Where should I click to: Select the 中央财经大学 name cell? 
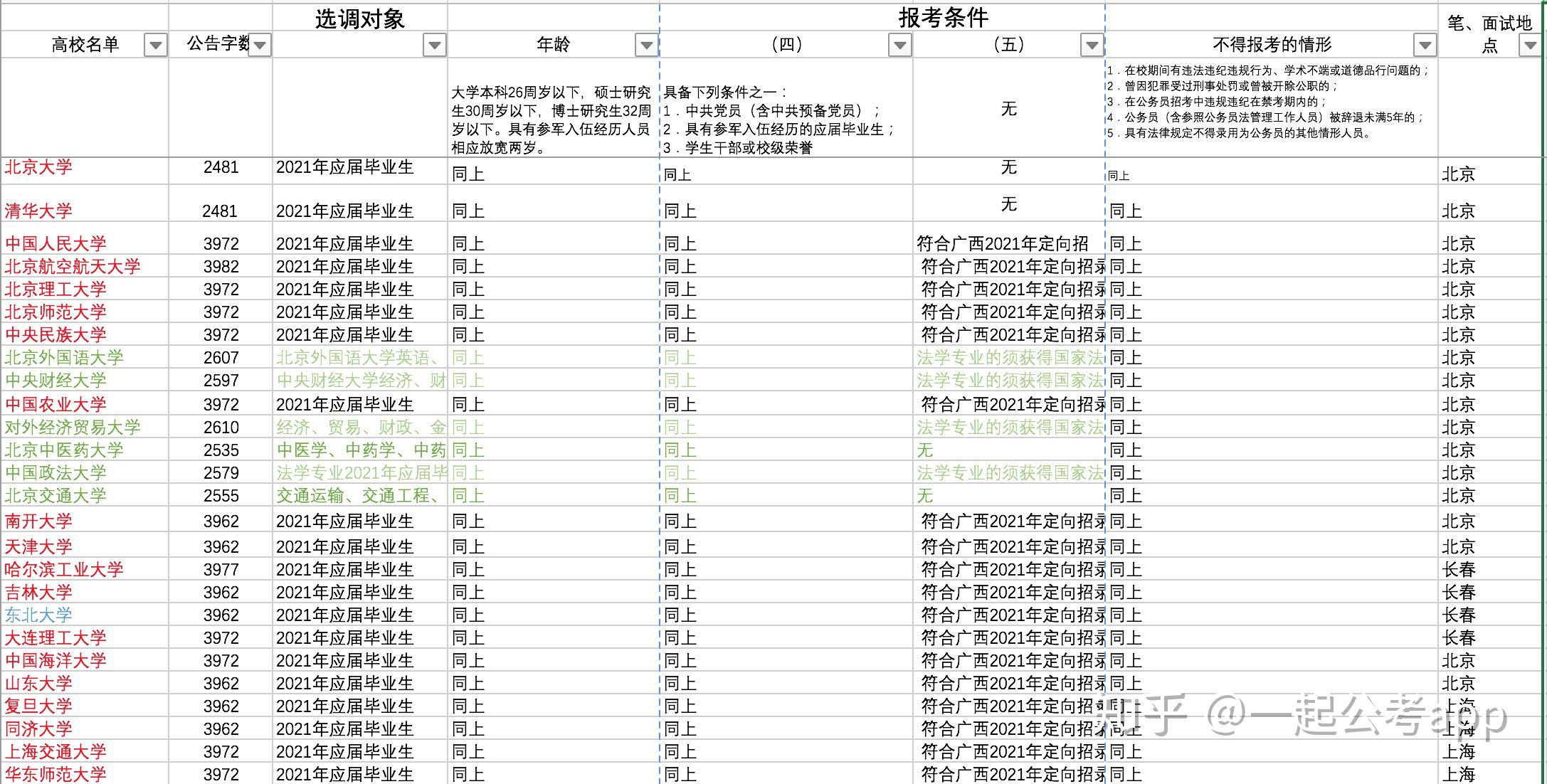click(x=85, y=380)
